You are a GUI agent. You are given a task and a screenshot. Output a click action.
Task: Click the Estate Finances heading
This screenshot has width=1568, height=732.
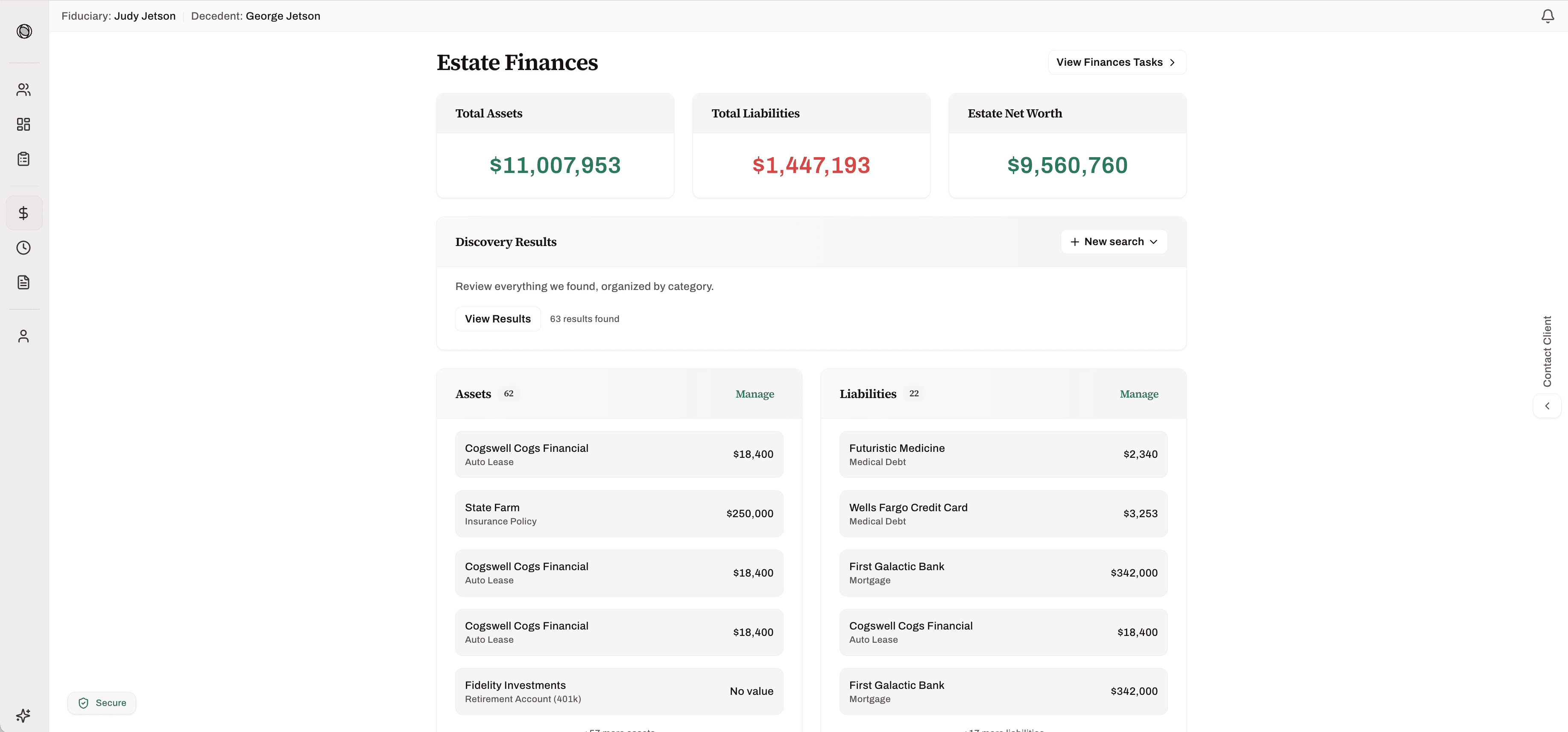517,62
